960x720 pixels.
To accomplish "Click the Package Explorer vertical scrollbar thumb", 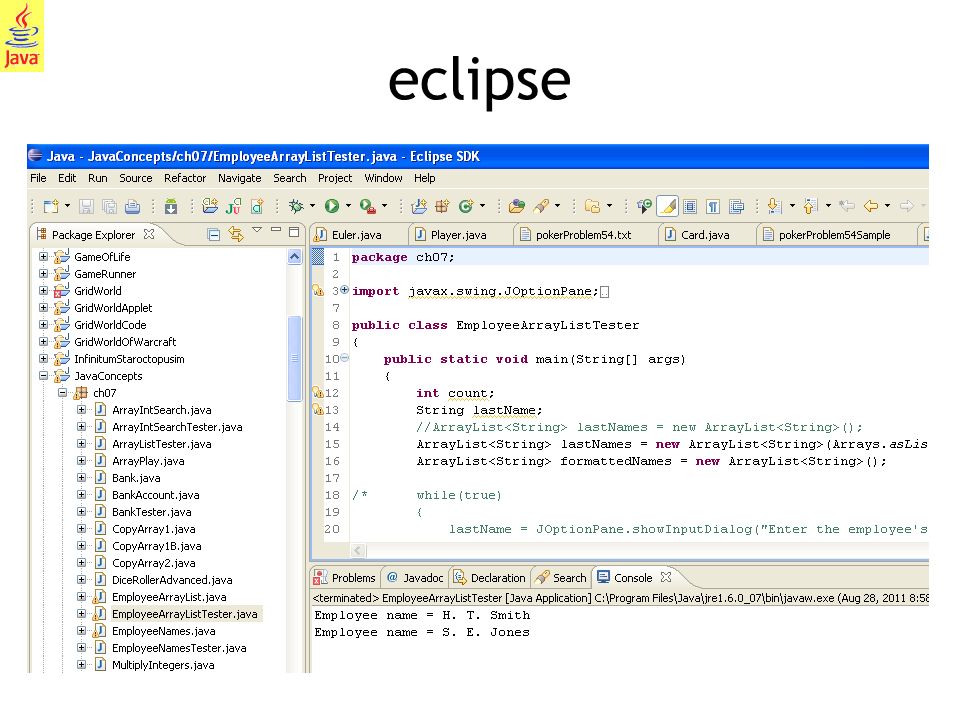I will pyautogui.click(x=294, y=358).
